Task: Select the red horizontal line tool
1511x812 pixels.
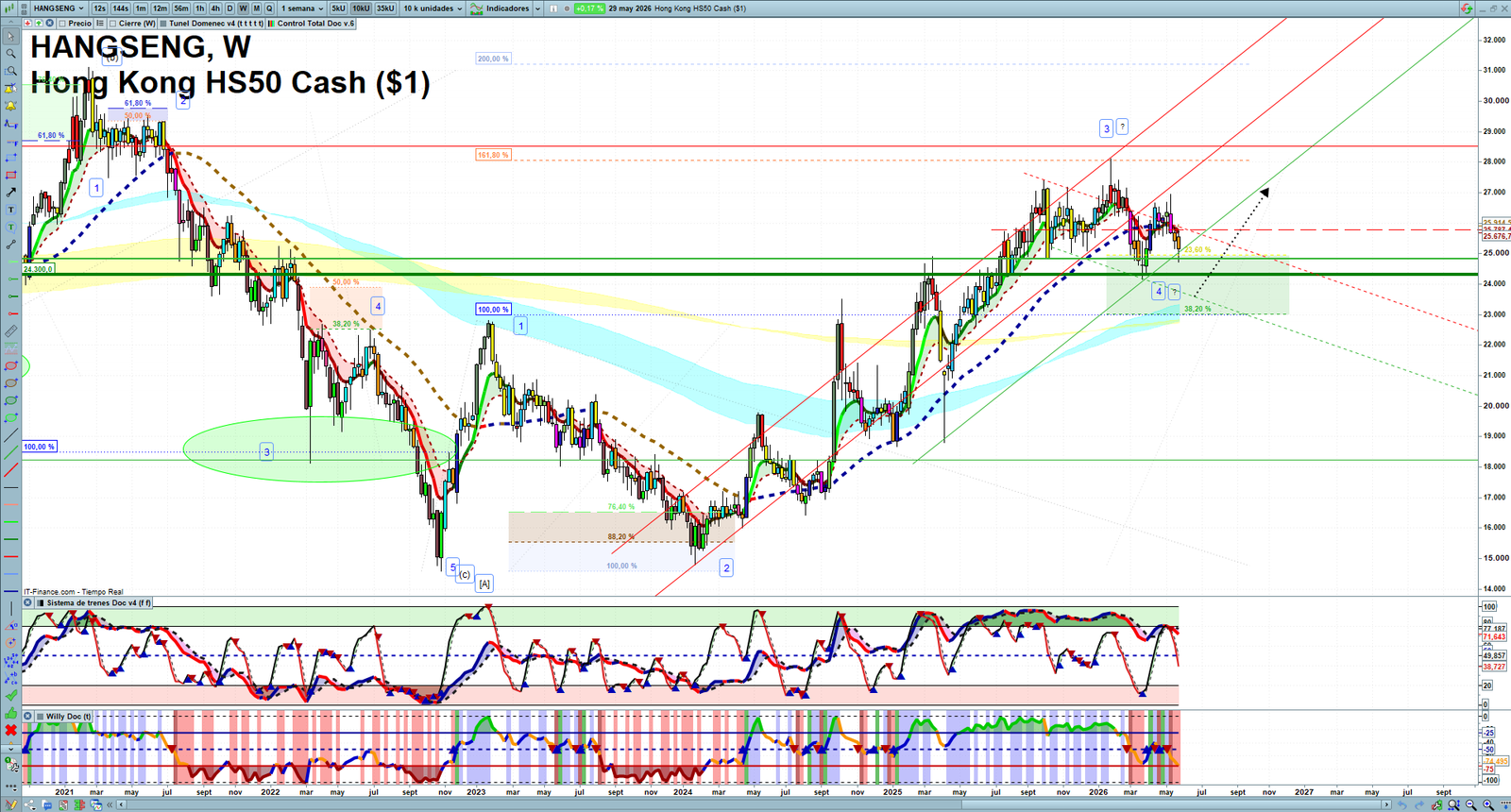Action: coord(11,556)
